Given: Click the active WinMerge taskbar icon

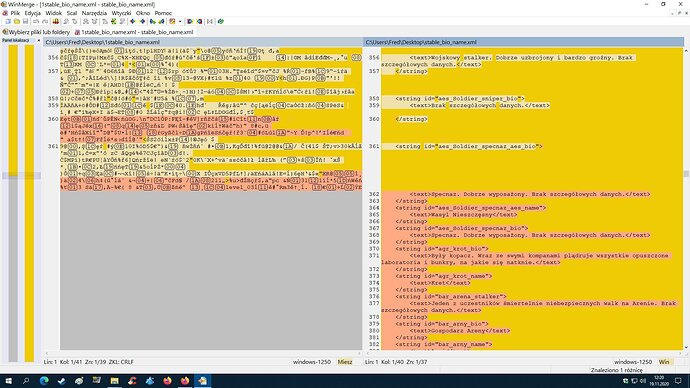Looking at the screenshot, I should [202, 381].
